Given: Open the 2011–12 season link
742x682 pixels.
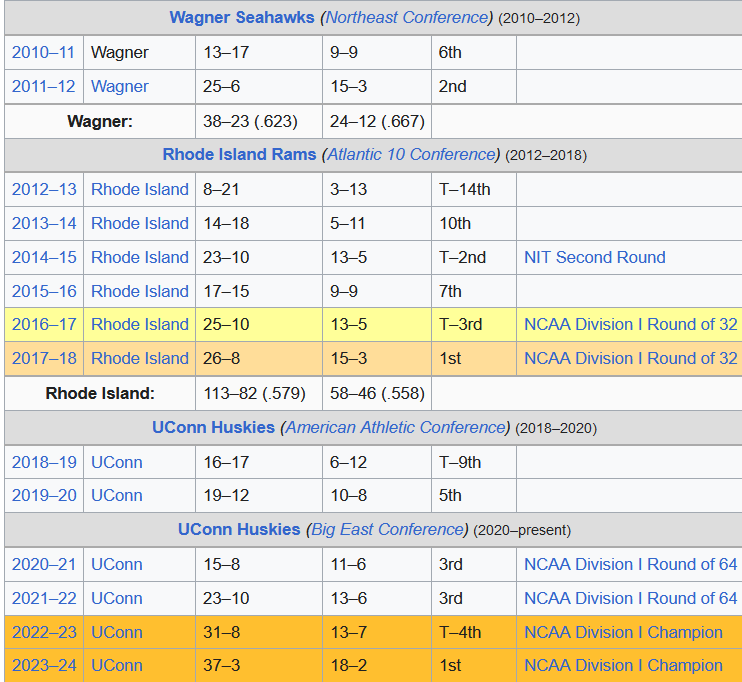Looking at the screenshot, I should coord(43,86).
